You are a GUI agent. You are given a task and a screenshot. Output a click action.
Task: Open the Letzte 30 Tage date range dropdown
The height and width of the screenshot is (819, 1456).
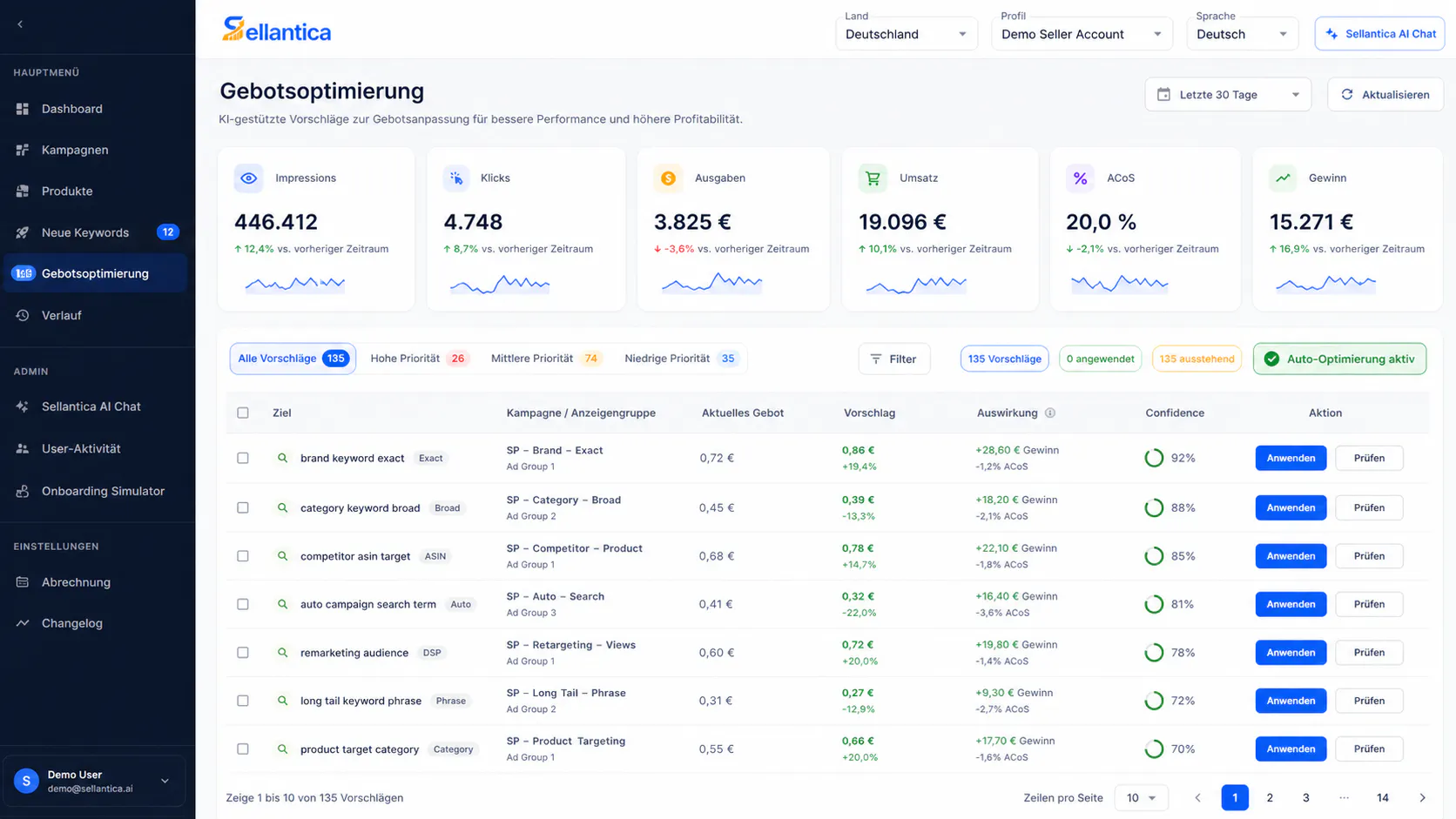click(x=1228, y=95)
